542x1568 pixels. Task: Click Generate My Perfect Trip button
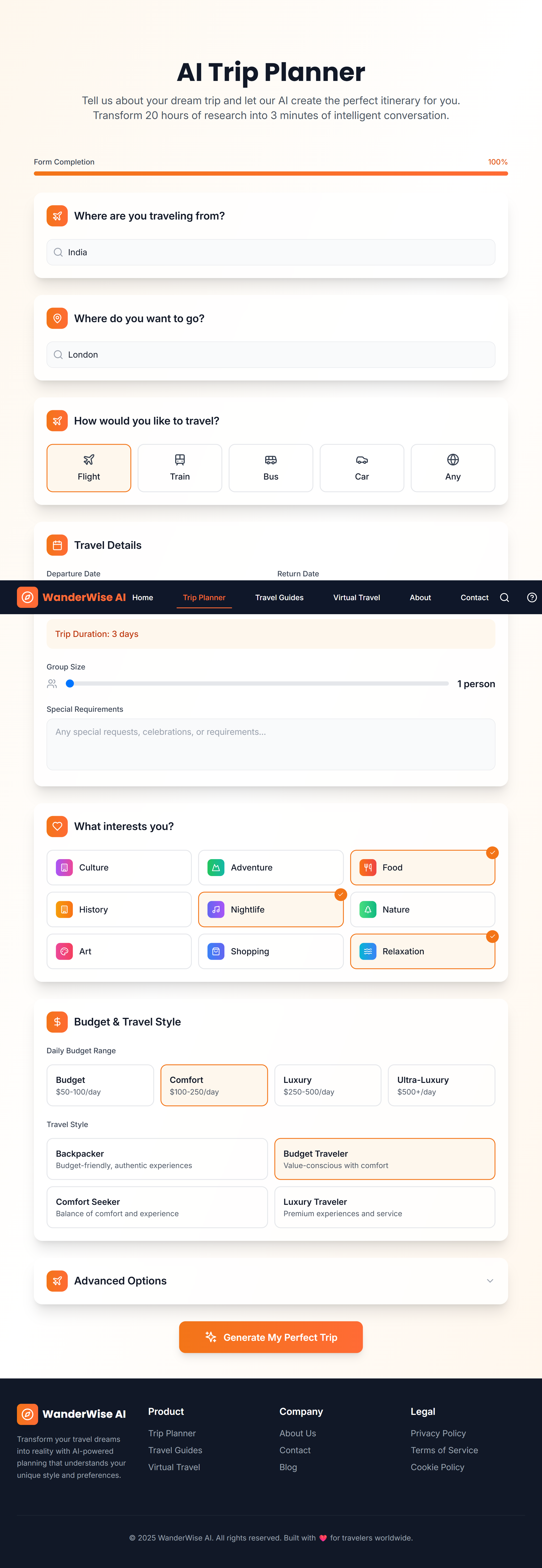click(270, 1337)
